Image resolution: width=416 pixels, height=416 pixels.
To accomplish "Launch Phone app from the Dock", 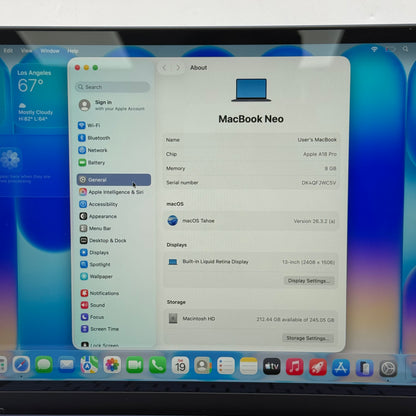I will (157, 366).
